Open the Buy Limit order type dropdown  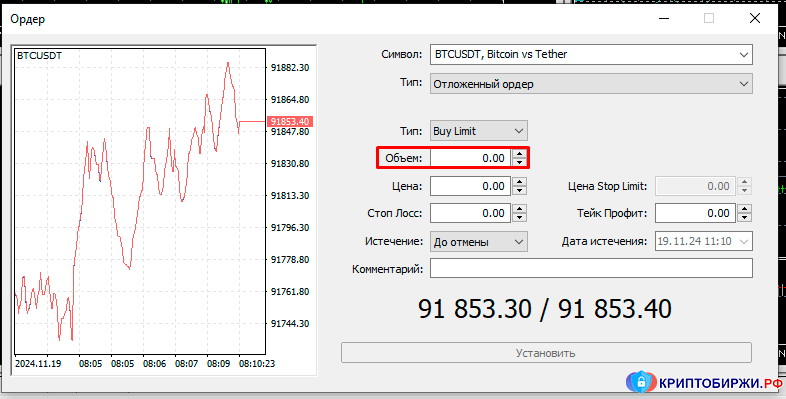(479, 131)
